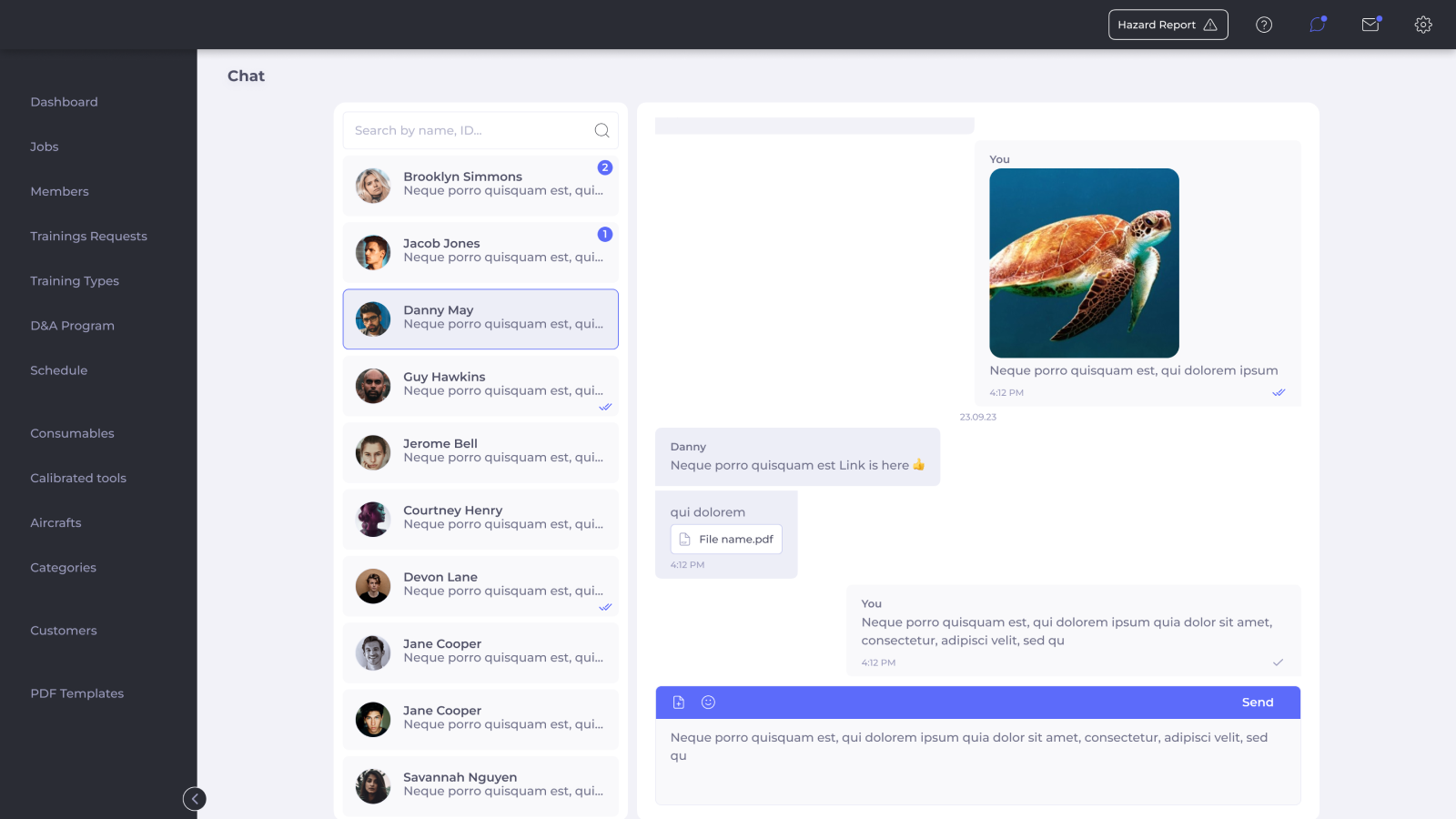This screenshot has height=819, width=1456.
Task: Open the Dashboard menu item
Action: [64, 102]
